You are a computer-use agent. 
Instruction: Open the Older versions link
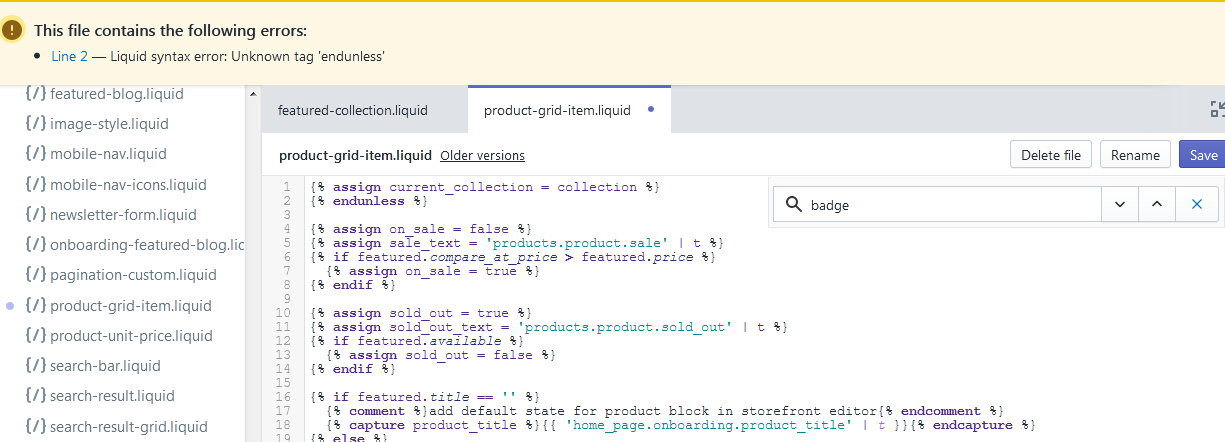(482, 155)
